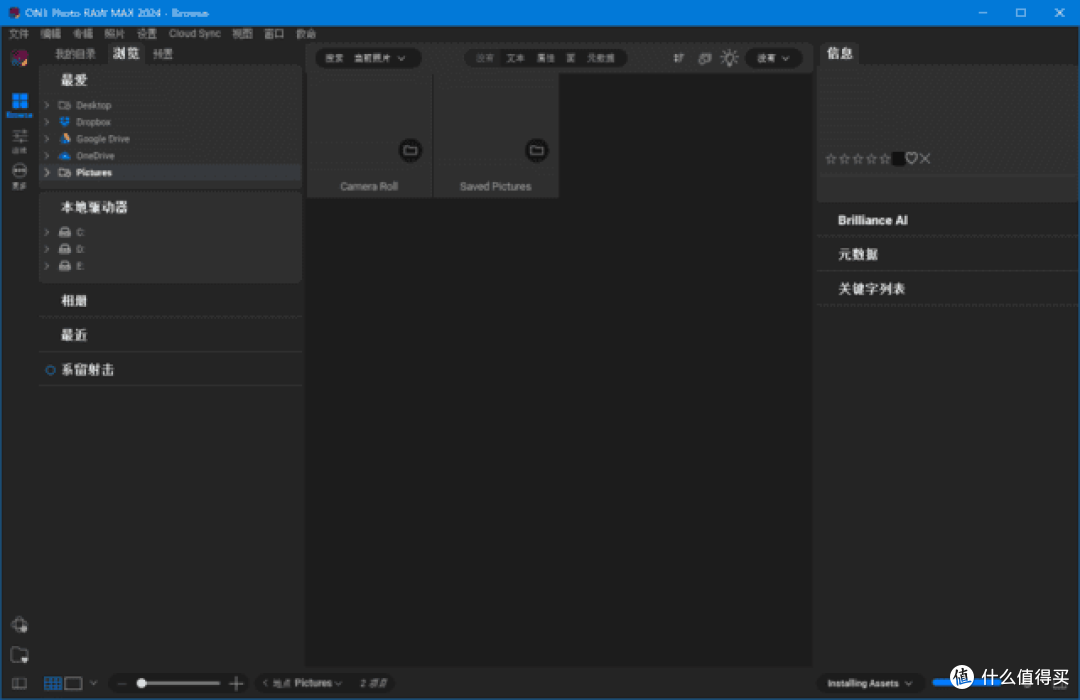Click folder badge on Saved Pictures thumbnail
The width and height of the screenshot is (1080, 700).
[x=537, y=150]
